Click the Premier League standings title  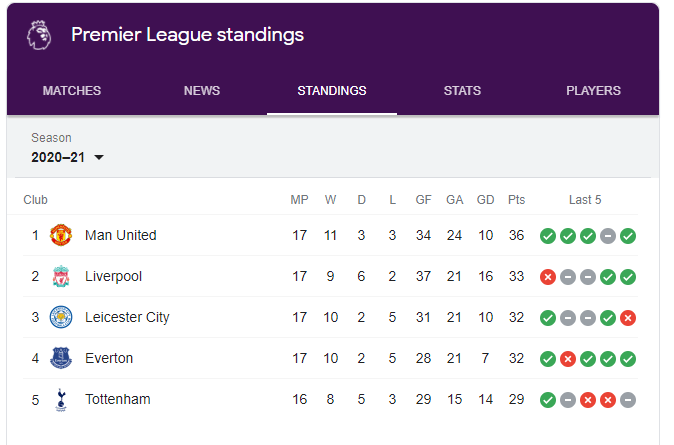click(187, 35)
